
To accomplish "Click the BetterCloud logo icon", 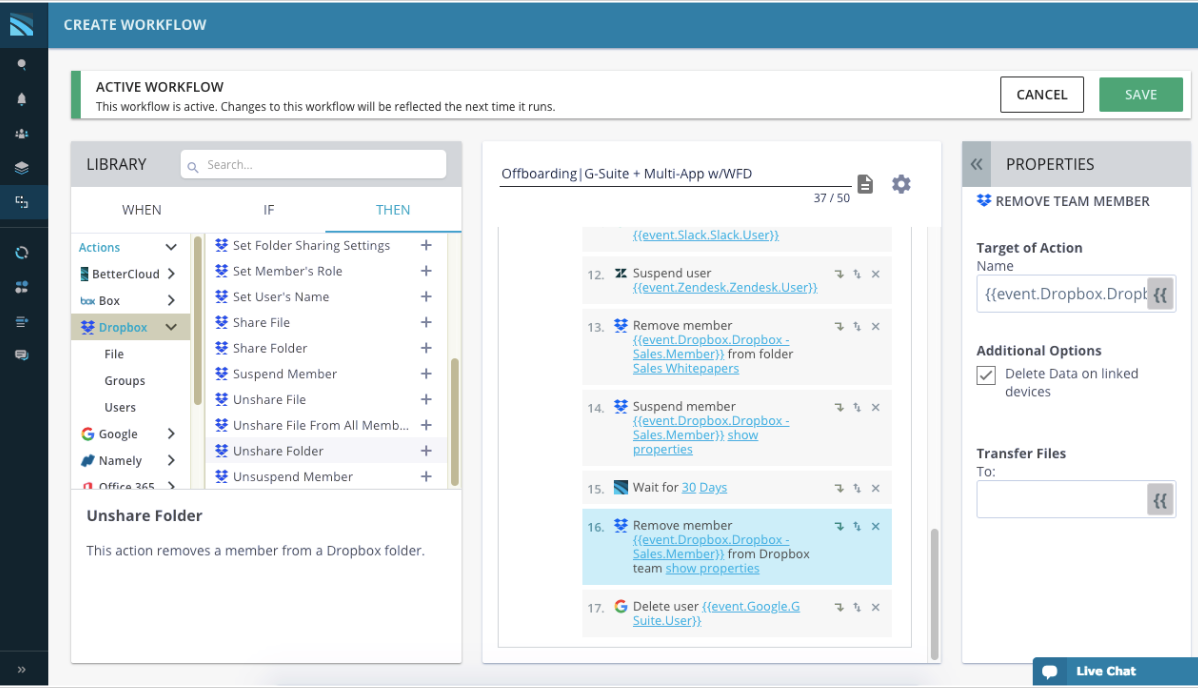I will 22,24.
